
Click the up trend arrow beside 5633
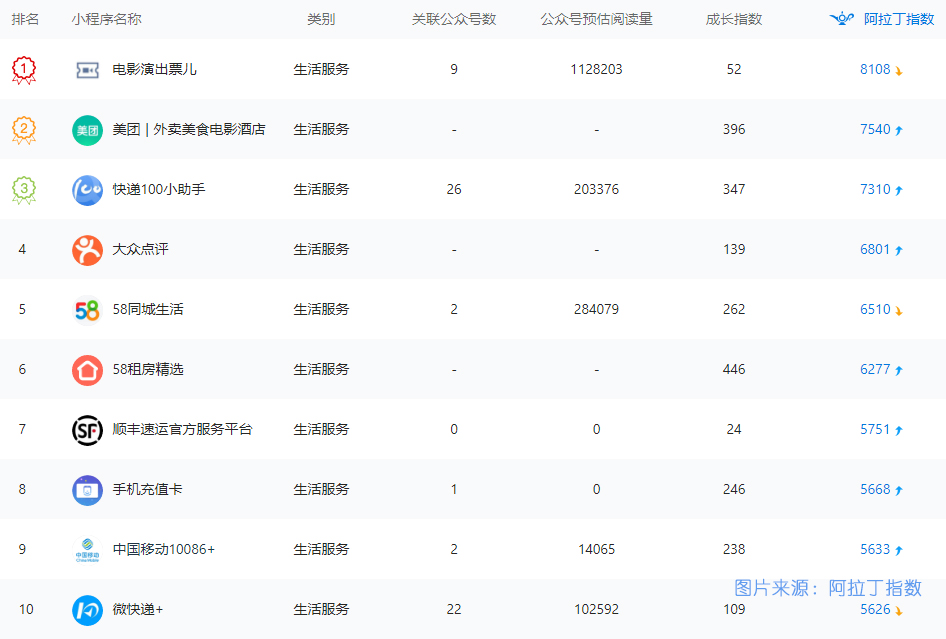click(x=899, y=550)
